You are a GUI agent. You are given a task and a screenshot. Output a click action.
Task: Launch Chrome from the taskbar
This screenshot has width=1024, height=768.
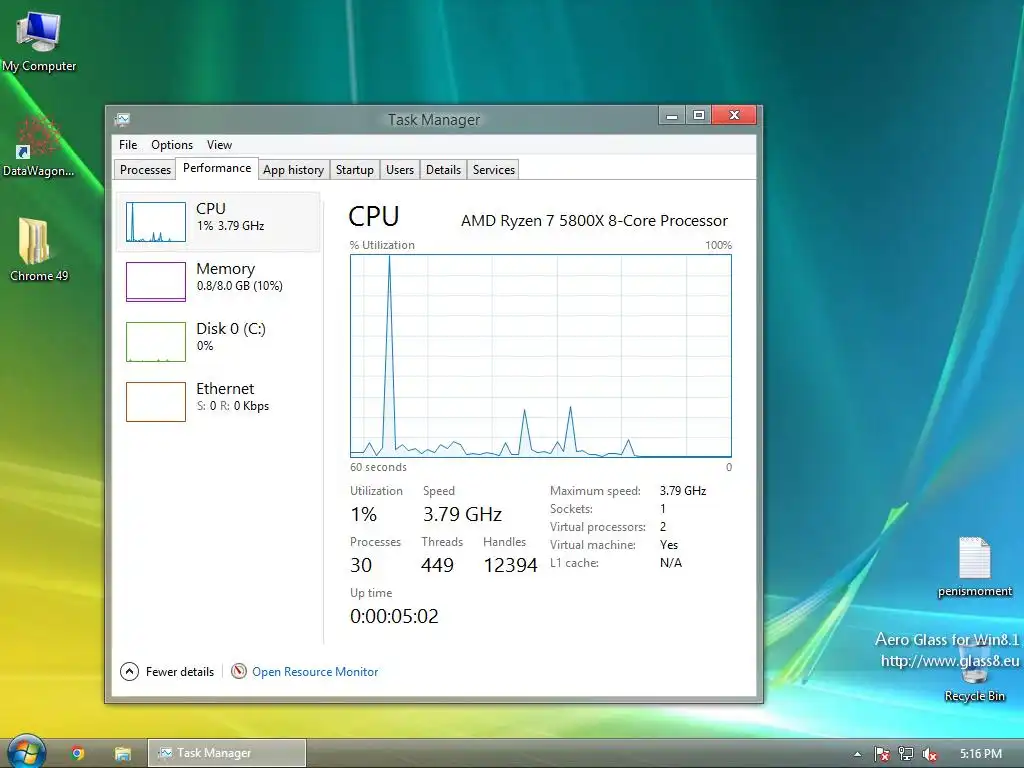click(x=78, y=753)
